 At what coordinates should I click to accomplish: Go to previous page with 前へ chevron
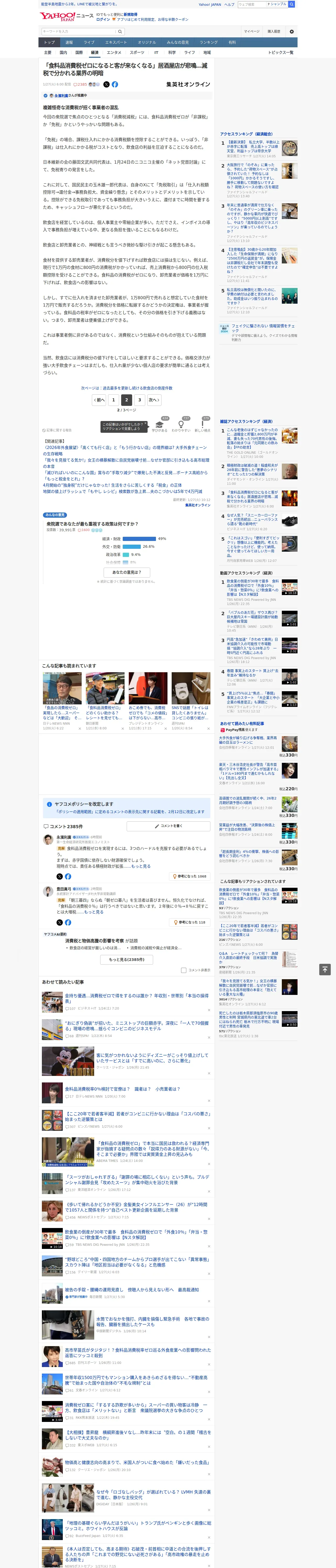[x=99, y=400]
